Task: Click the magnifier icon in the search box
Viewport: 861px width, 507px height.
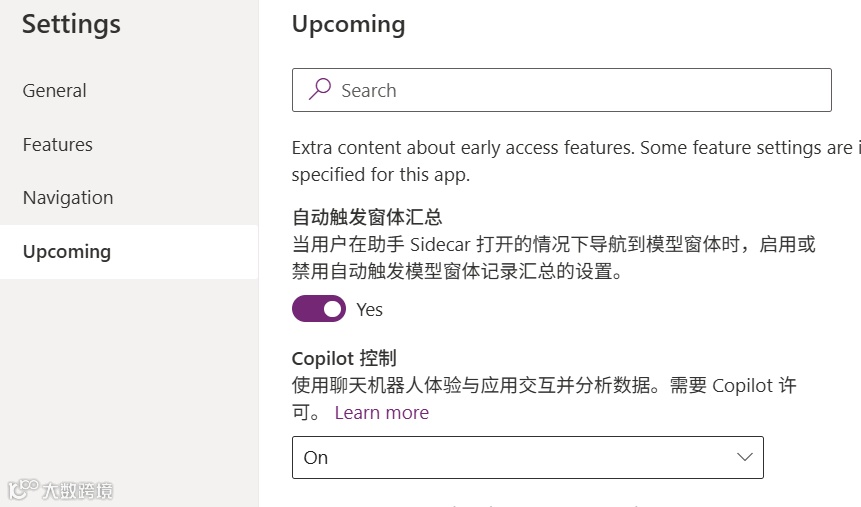Action: point(320,90)
